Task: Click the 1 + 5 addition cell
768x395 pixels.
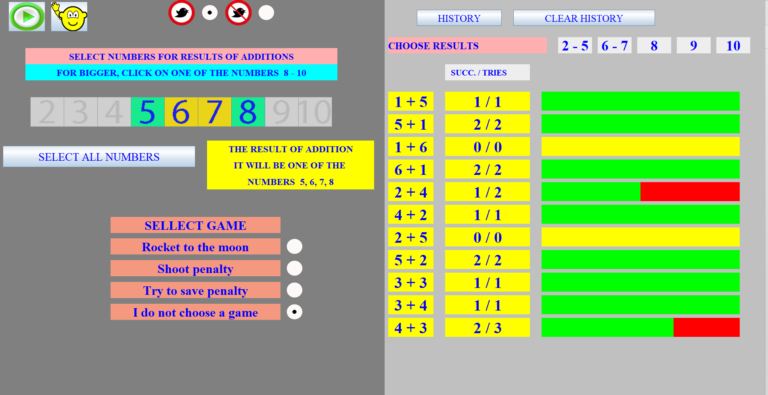Action: pyautogui.click(x=411, y=101)
